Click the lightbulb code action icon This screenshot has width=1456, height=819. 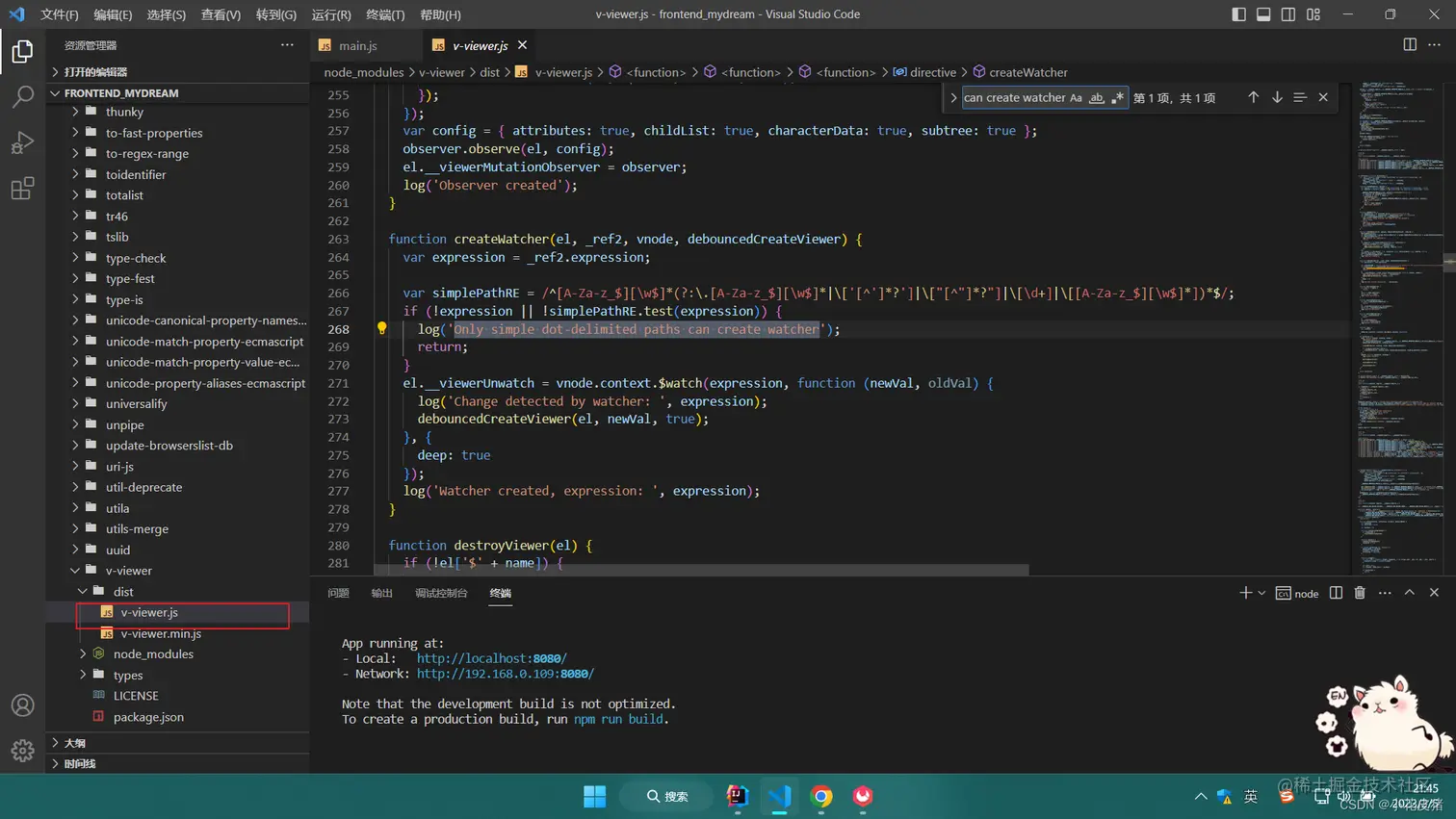[x=382, y=329]
